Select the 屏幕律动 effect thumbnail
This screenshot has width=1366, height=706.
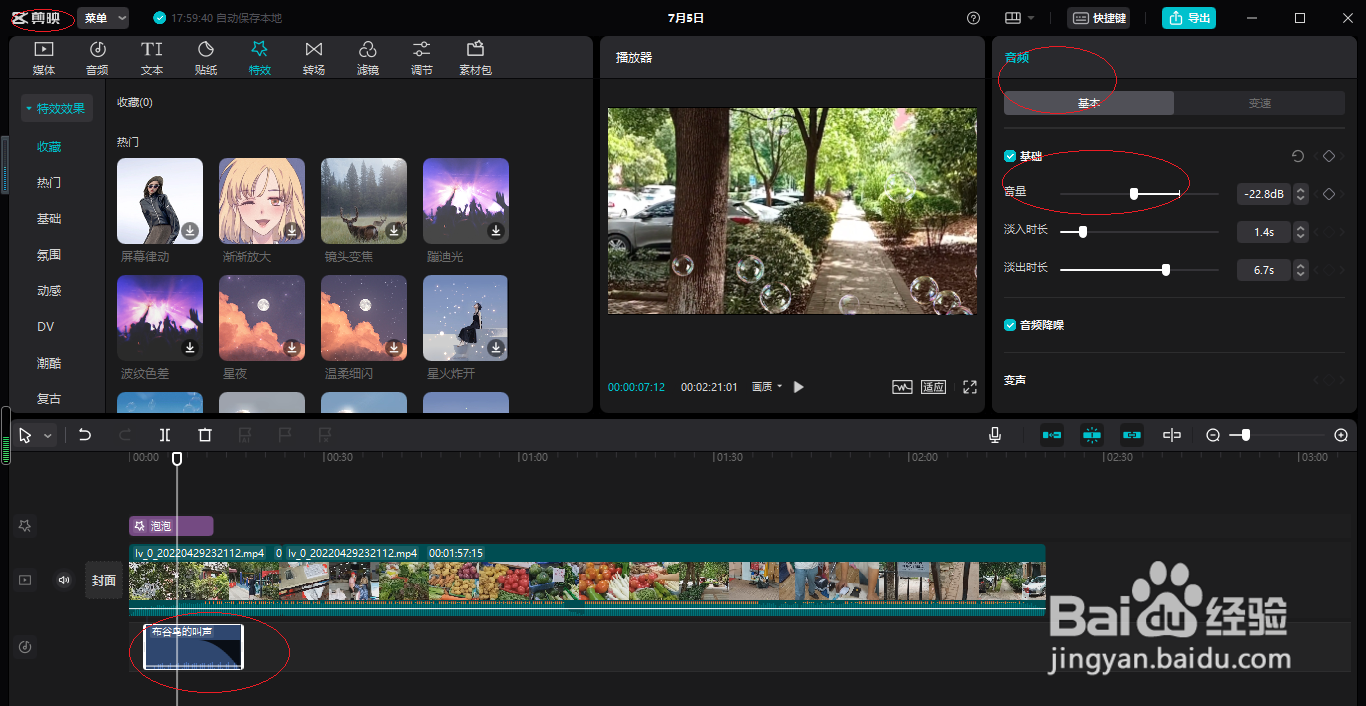coord(160,201)
